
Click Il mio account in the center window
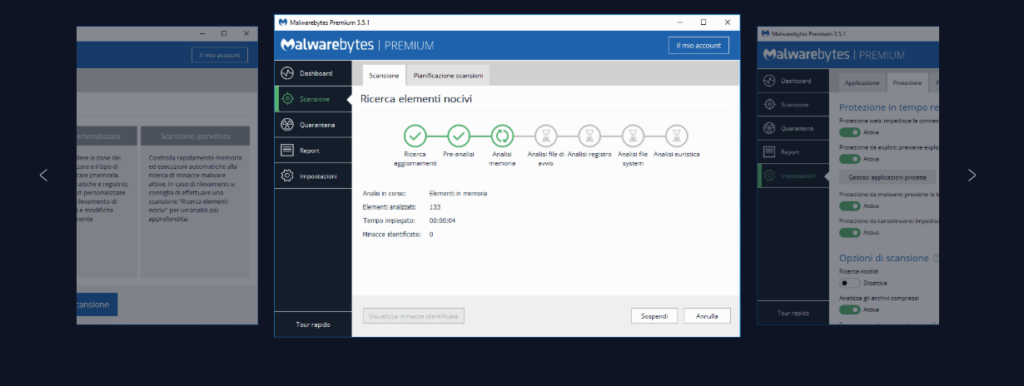(x=698, y=46)
